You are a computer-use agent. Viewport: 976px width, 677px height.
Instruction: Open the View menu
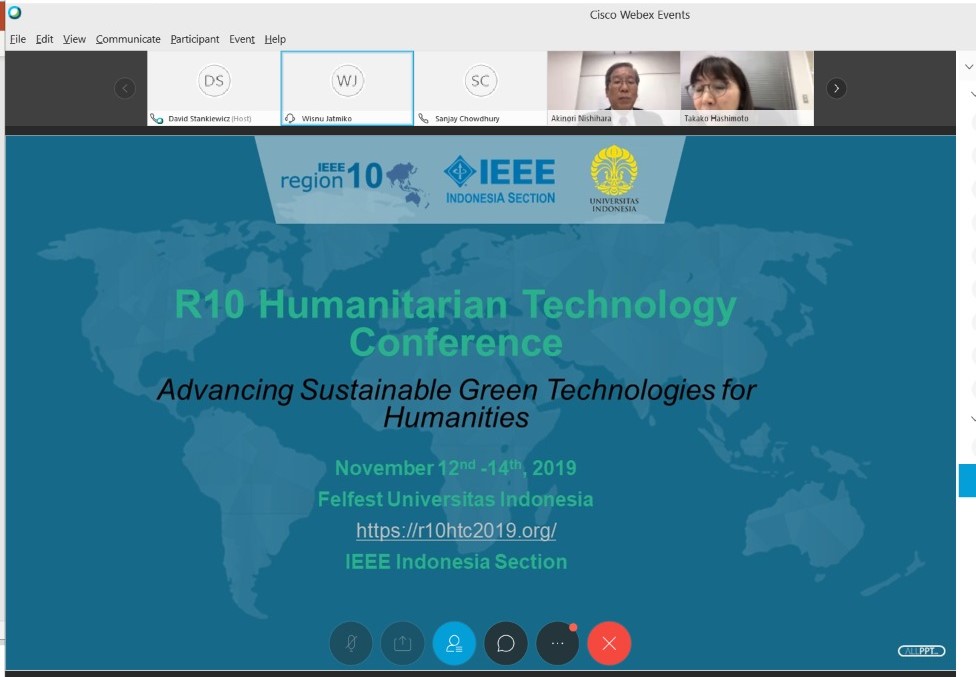[74, 39]
